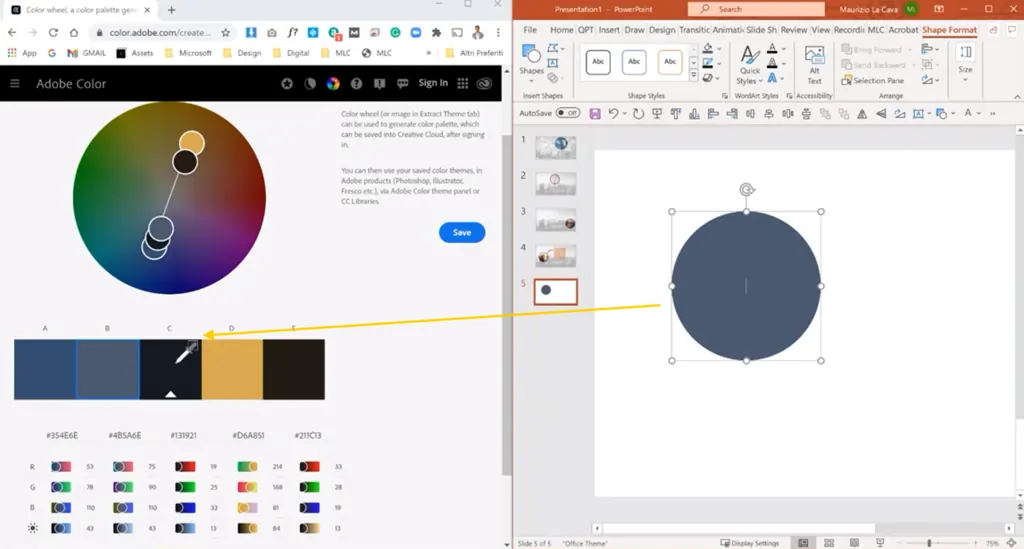Click the orange handle on the color wheel
Viewport: 1024px width, 549px height.
tap(191, 143)
